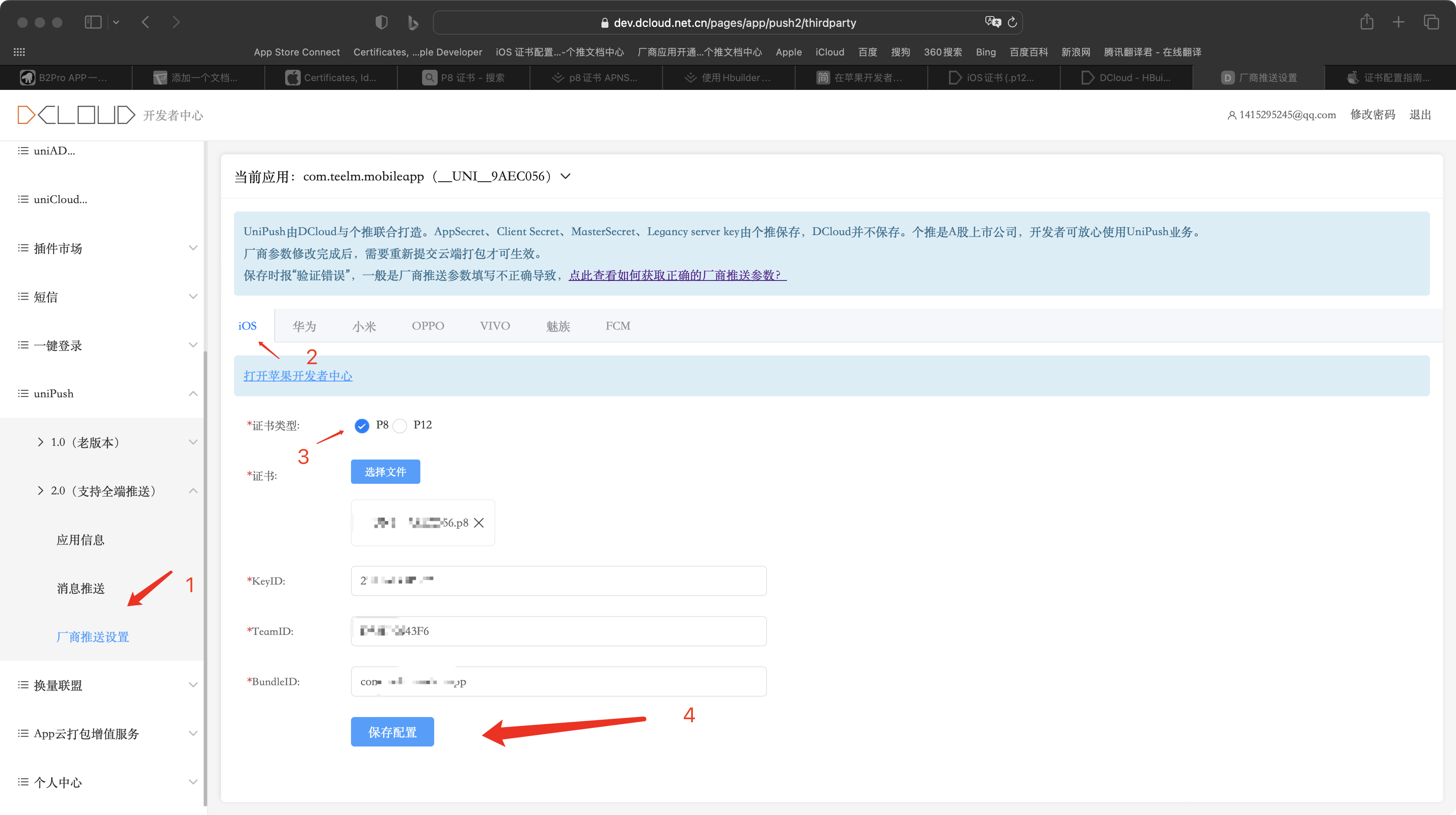Open the App Store Connect bookmark
The height and width of the screenshot is (815, 1456).
click(297, 52)
